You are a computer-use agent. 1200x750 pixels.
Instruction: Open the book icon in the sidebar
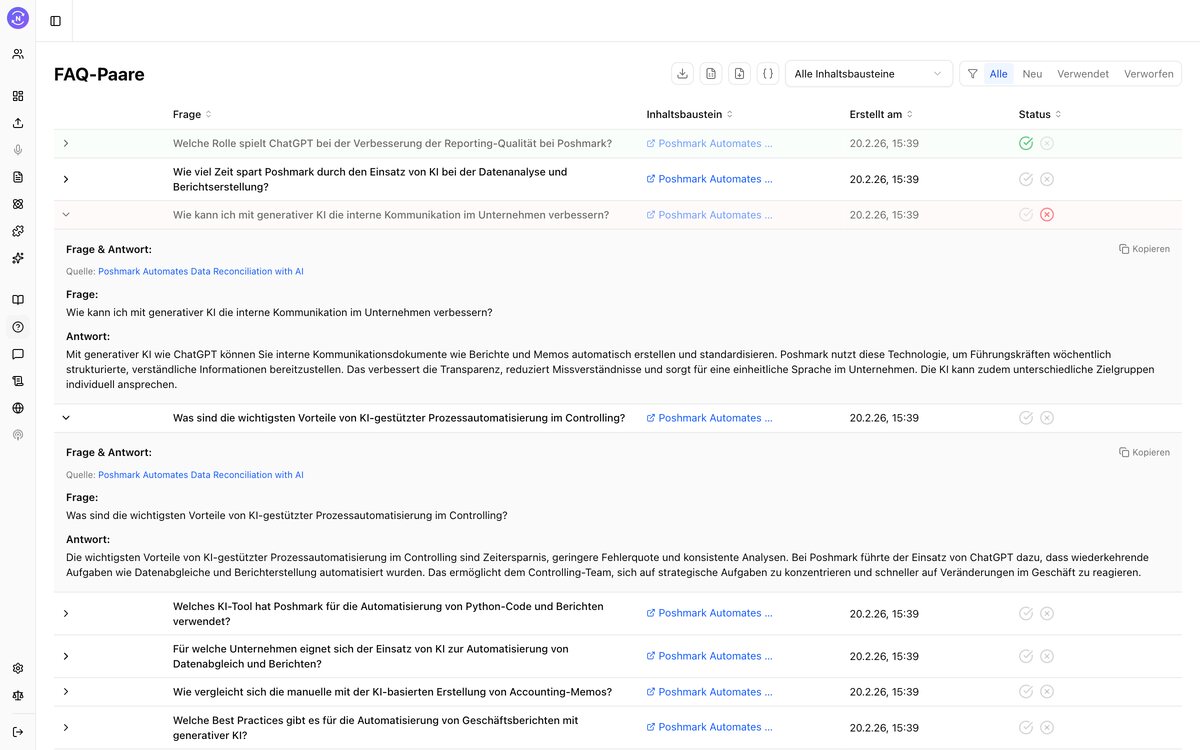pyautogui.click(x=18, y=300)
